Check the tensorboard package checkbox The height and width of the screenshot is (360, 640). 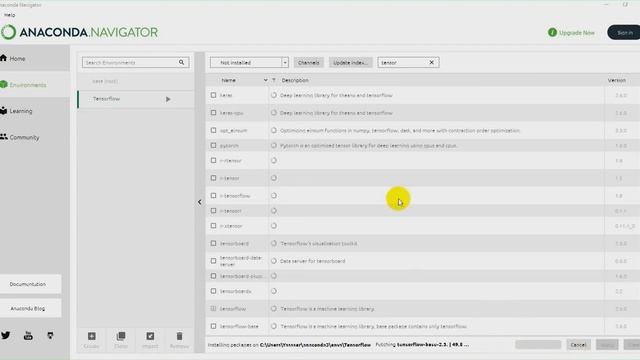coord(213,243)
